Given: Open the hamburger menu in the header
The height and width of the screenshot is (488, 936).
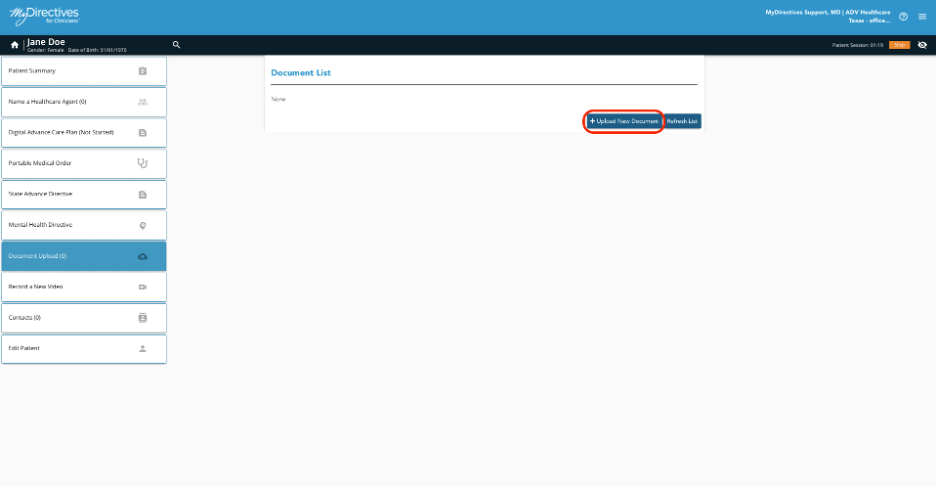Looking at the screenshot, I should pyautogui.click(x=922, y=17).
